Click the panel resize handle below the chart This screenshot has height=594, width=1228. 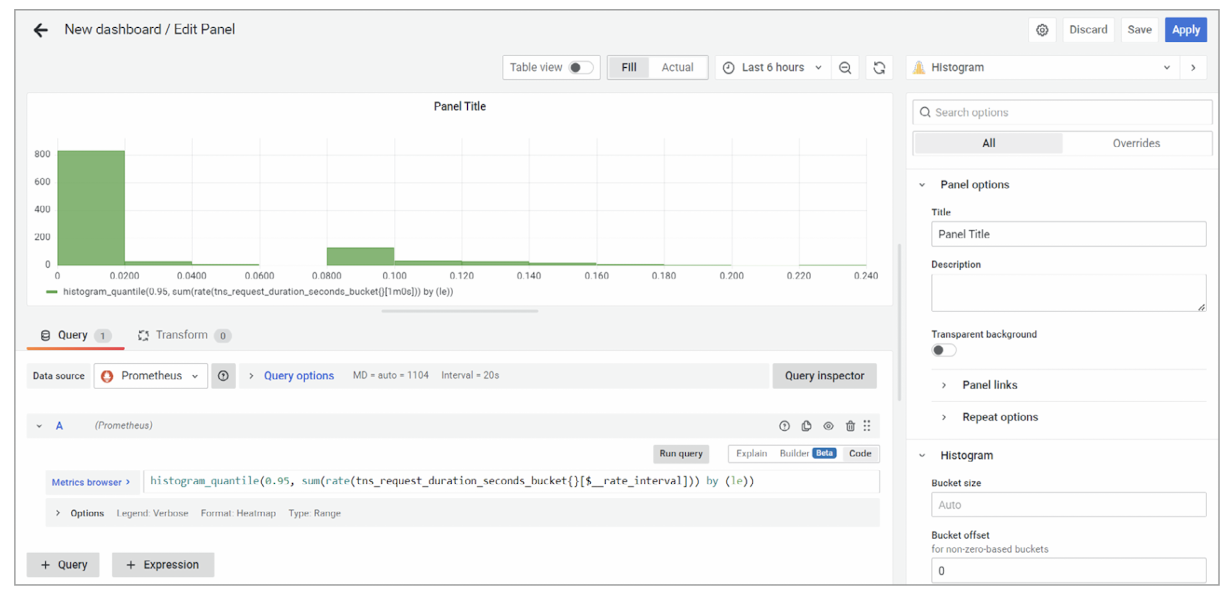coord(460,311)
